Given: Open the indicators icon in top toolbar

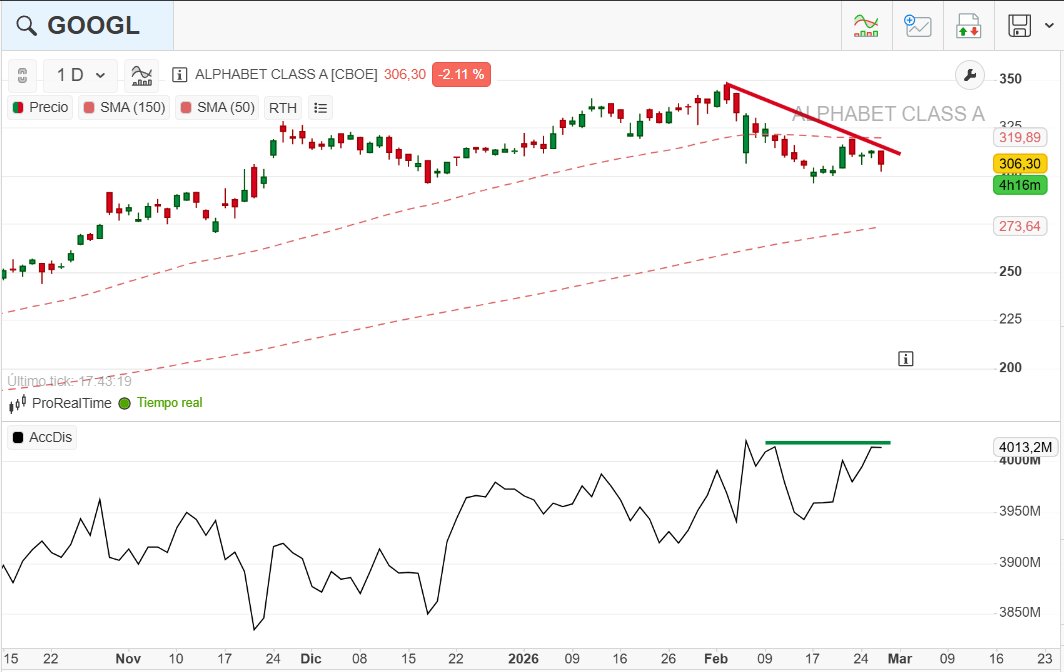Looking at the screenshot, I should [x=866, y=26].
